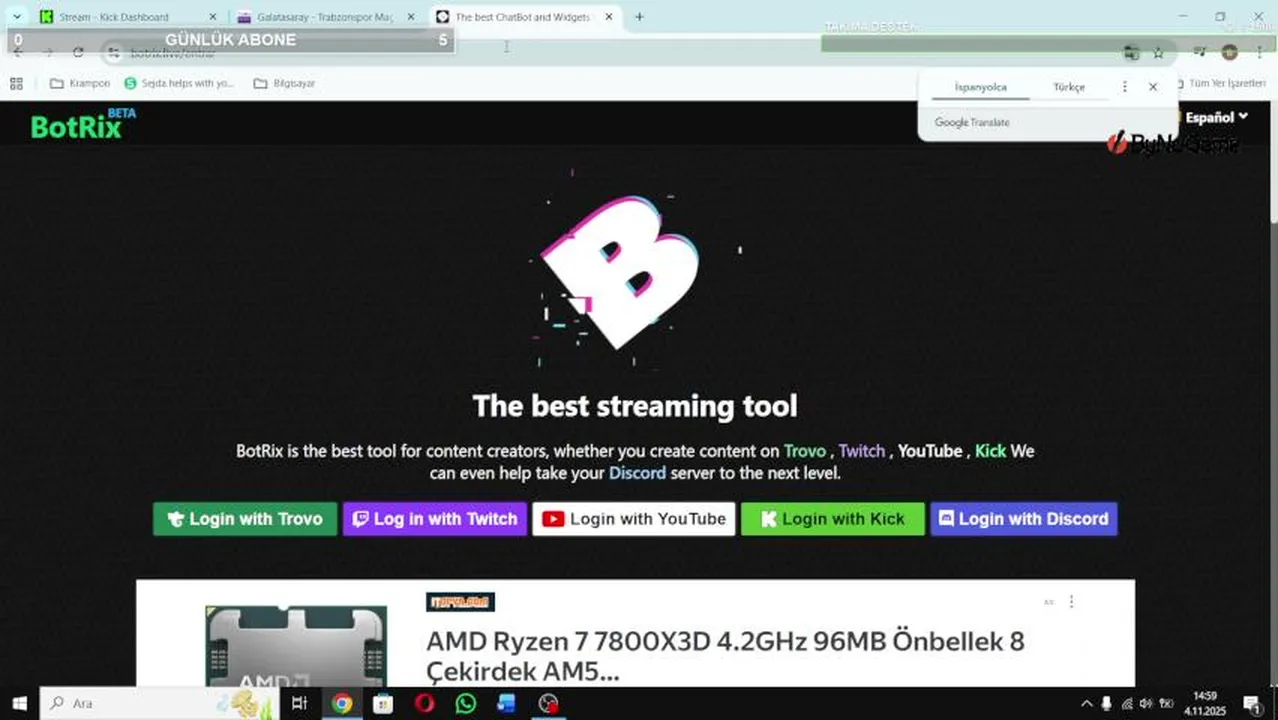The image size is (1278, 720).
Task: Click the translate icon in address bar
Action: [1131, 52]
